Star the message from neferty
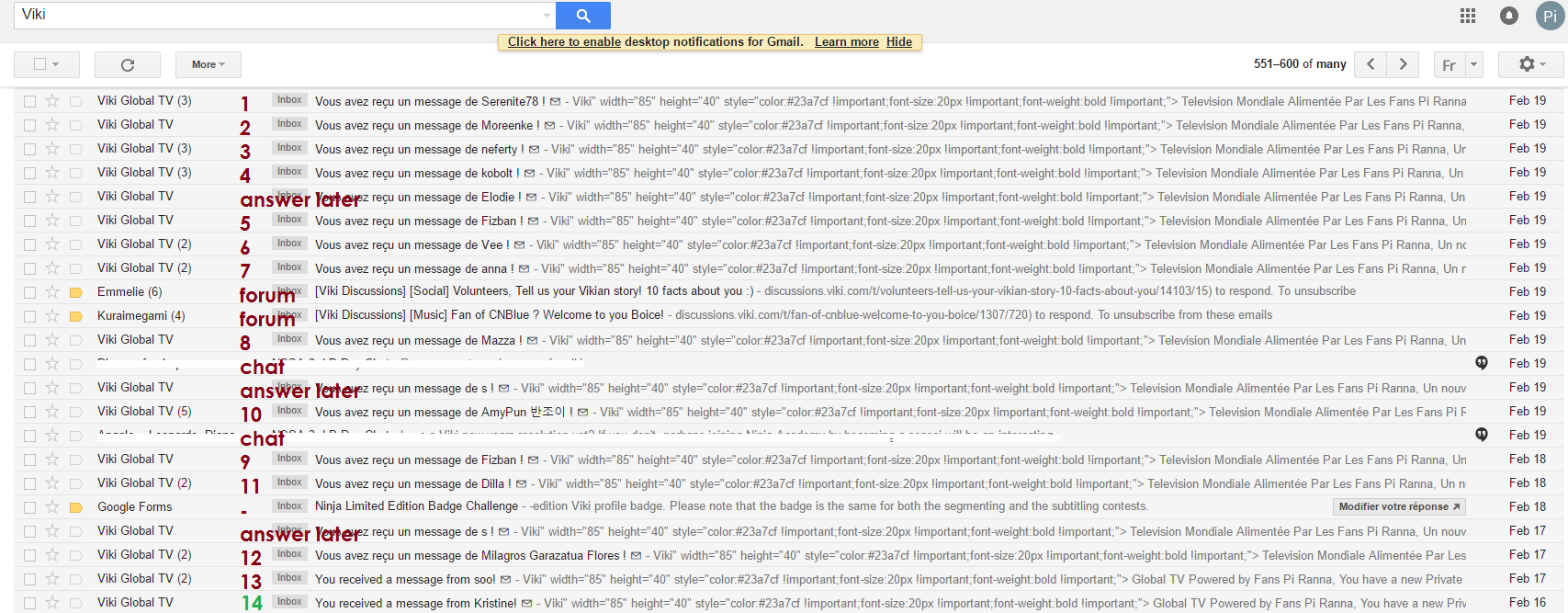 click(52, 149)
